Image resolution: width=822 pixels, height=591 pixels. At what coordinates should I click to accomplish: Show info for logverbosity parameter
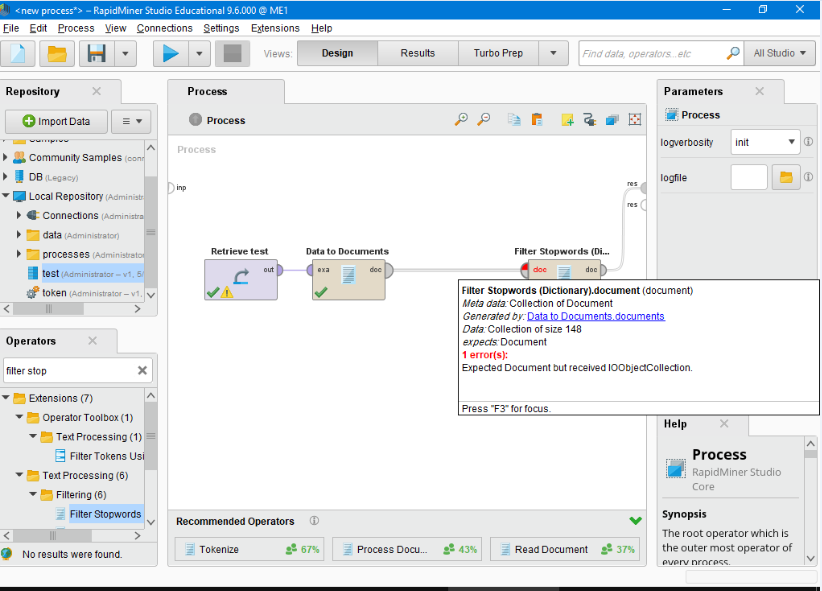click(808, 142)
